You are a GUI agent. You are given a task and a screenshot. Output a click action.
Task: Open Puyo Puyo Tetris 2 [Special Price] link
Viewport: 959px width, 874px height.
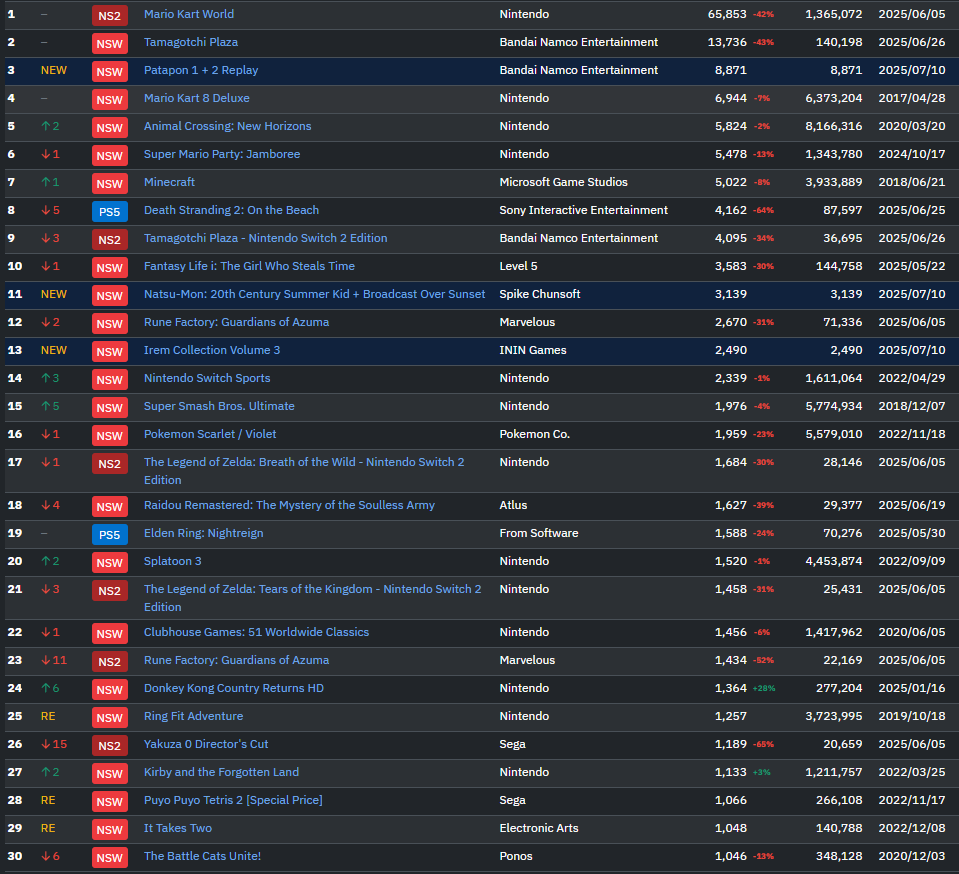233,801
